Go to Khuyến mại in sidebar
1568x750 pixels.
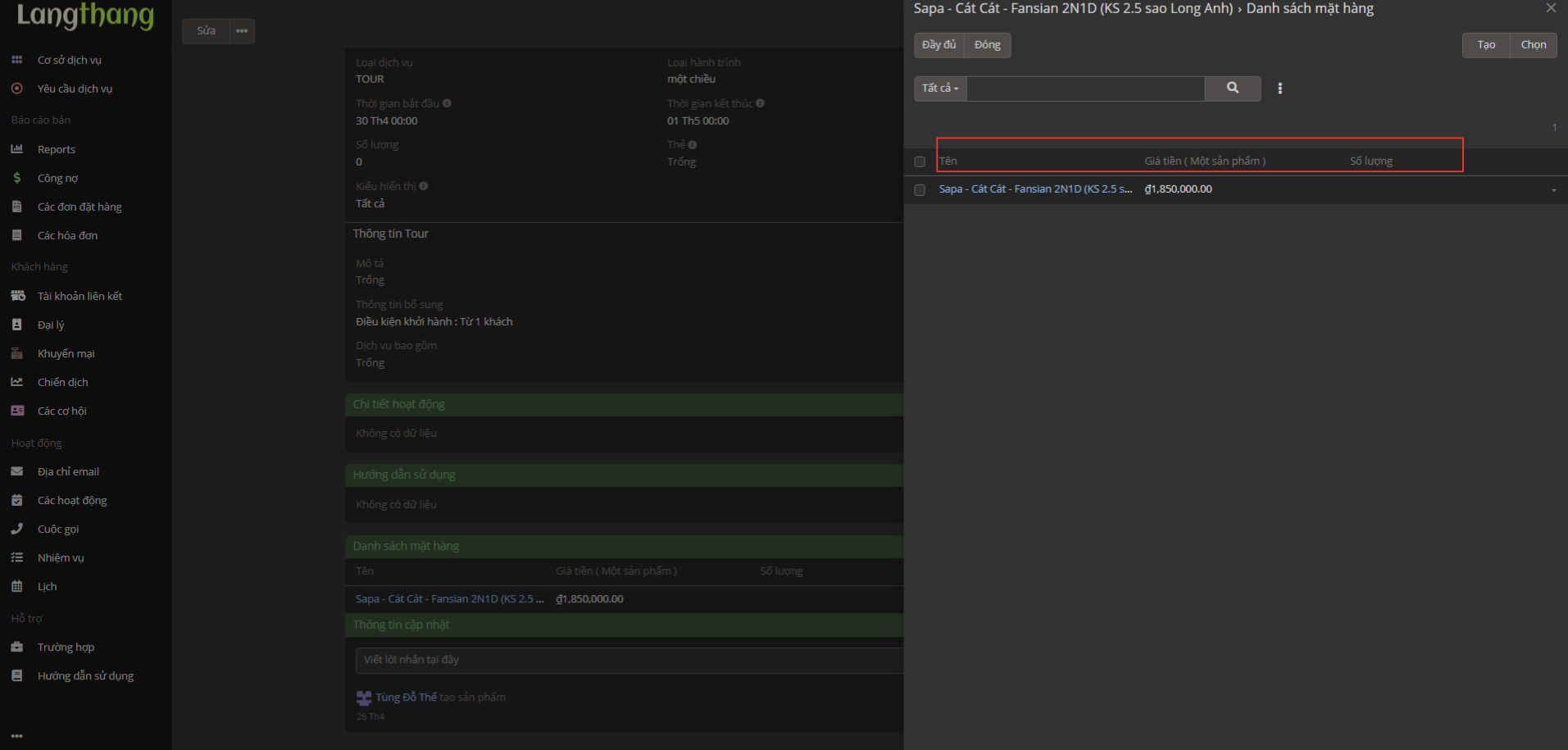pyautogui.click(x=66, y=353)
